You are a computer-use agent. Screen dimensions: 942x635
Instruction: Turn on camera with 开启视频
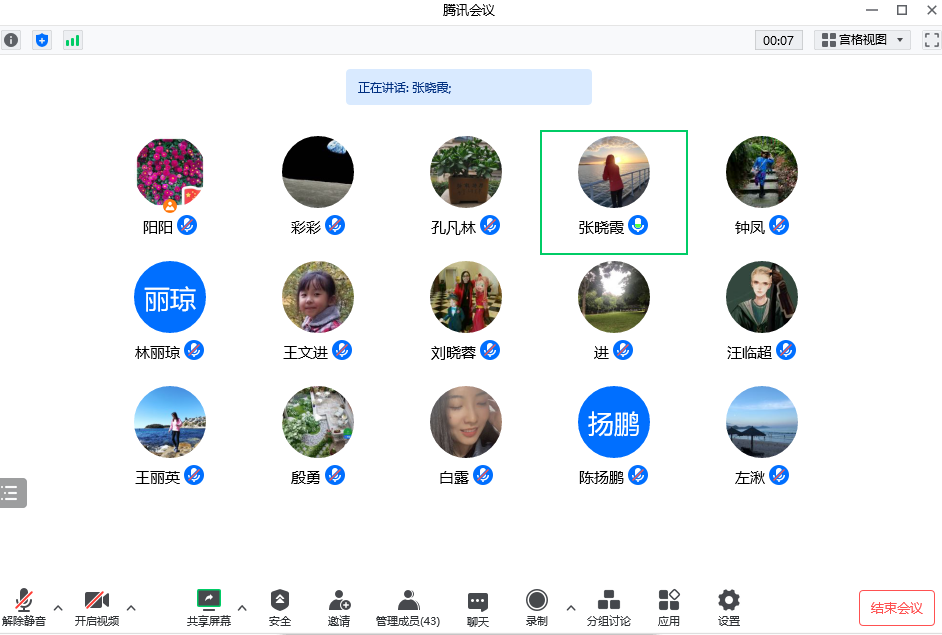97,607
